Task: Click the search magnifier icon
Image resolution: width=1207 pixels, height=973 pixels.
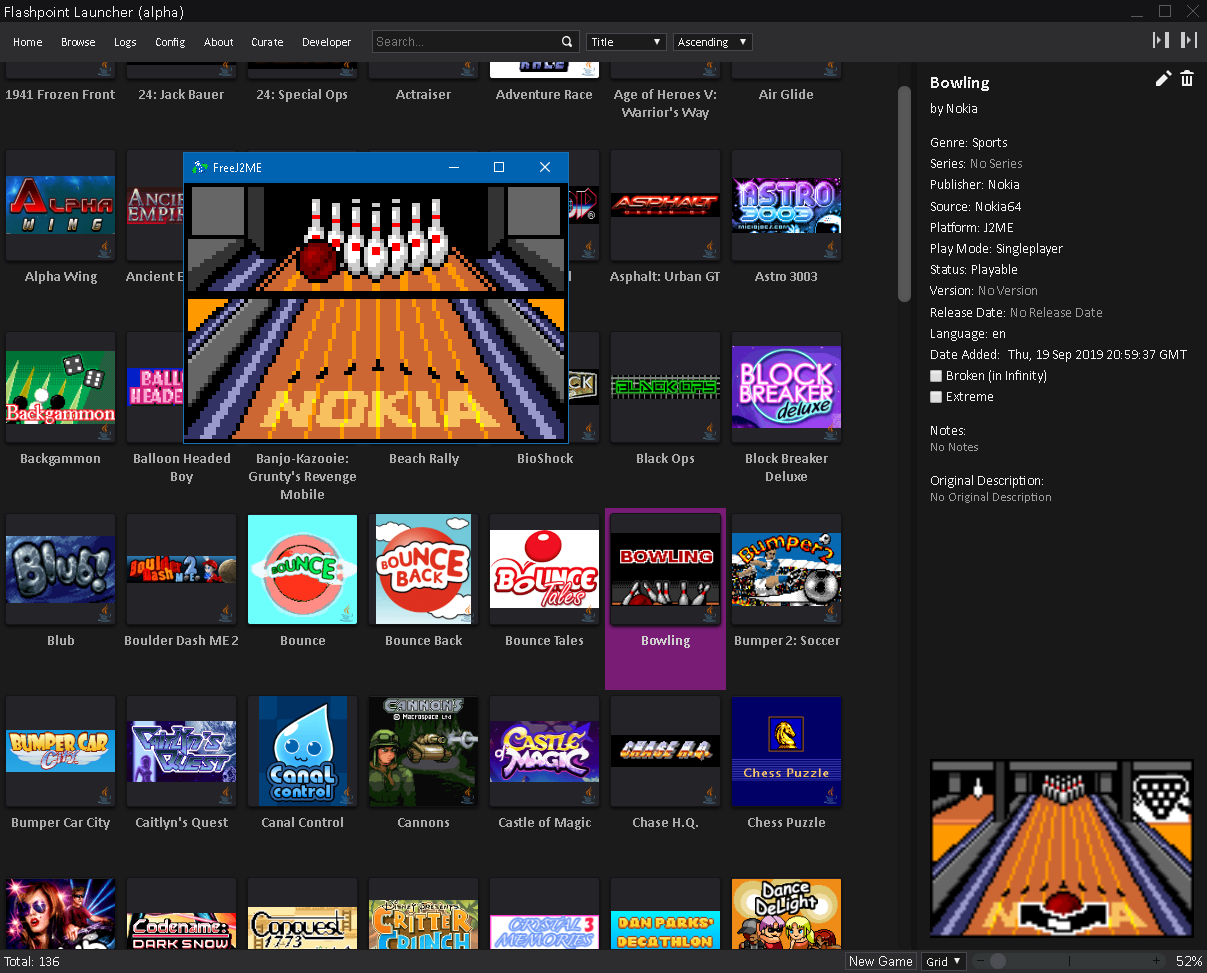Action: 567,42
